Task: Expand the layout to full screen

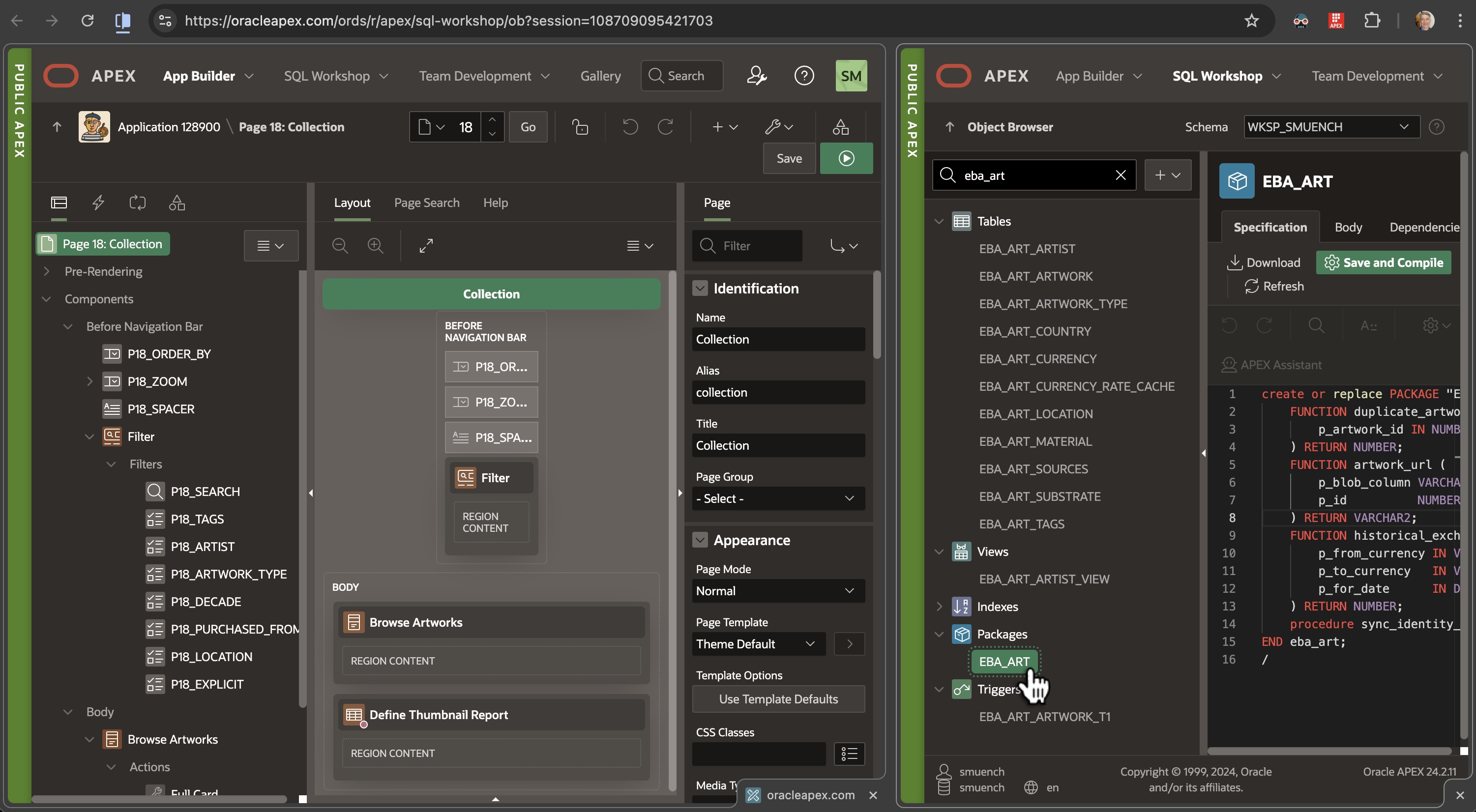Action: coord(426,246)
